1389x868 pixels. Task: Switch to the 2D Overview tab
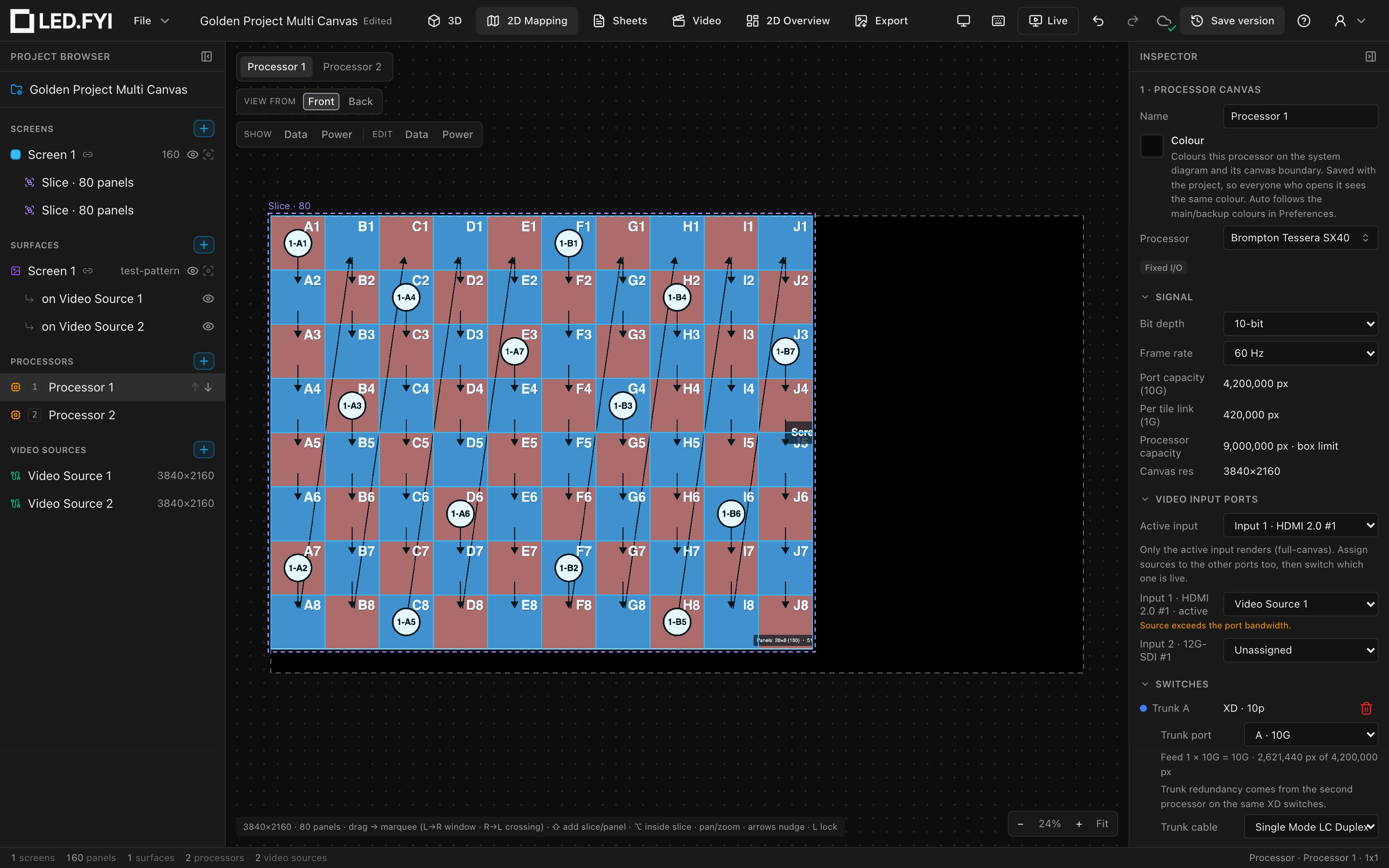(787, 21)
